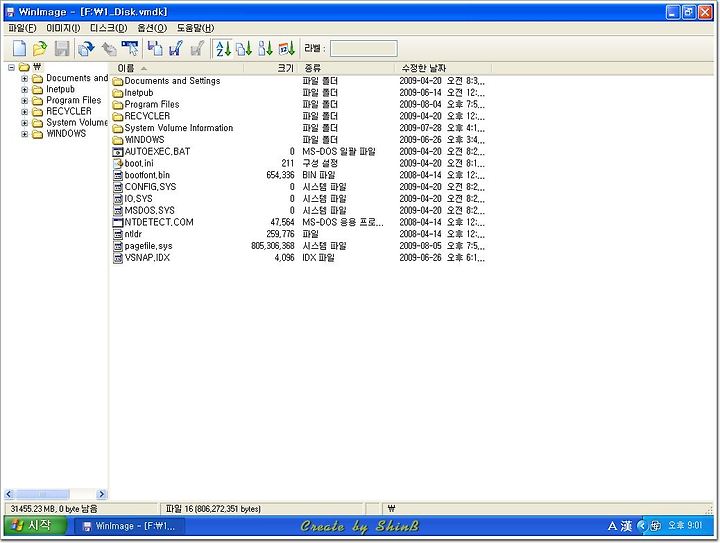Click the 漢 Hanja IME indicator

point(626,526)
